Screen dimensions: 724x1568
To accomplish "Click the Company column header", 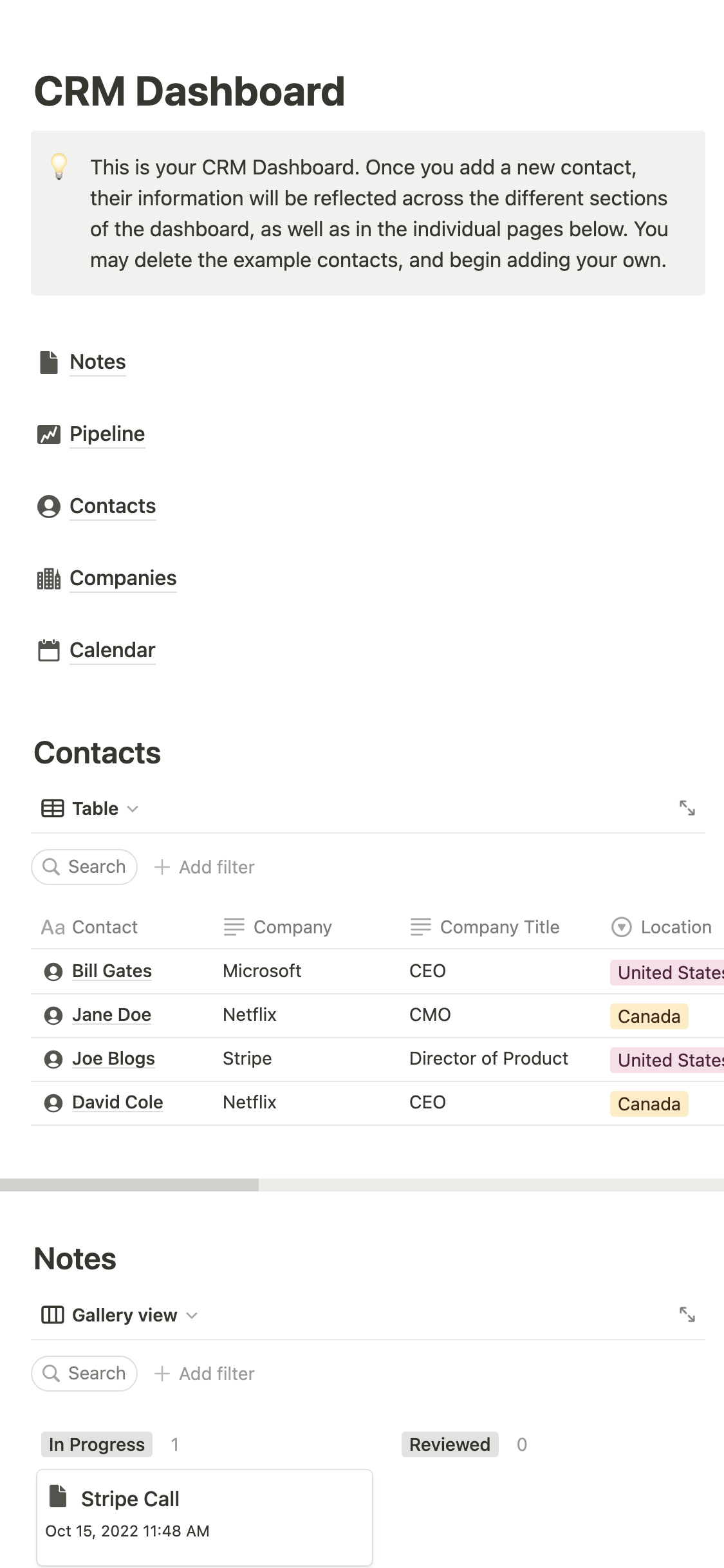I will [278, 927].
